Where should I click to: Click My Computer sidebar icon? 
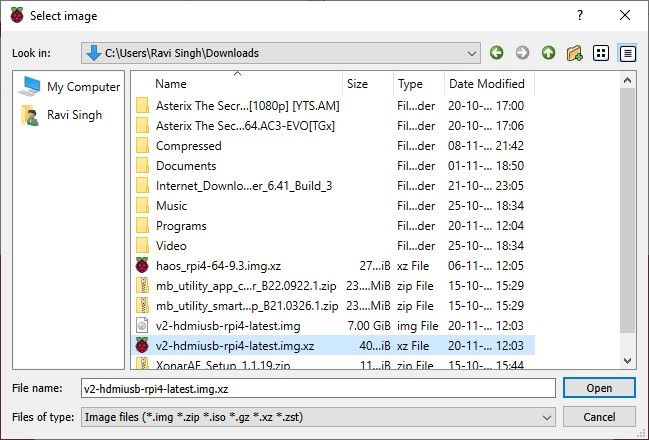coord(29,86)
